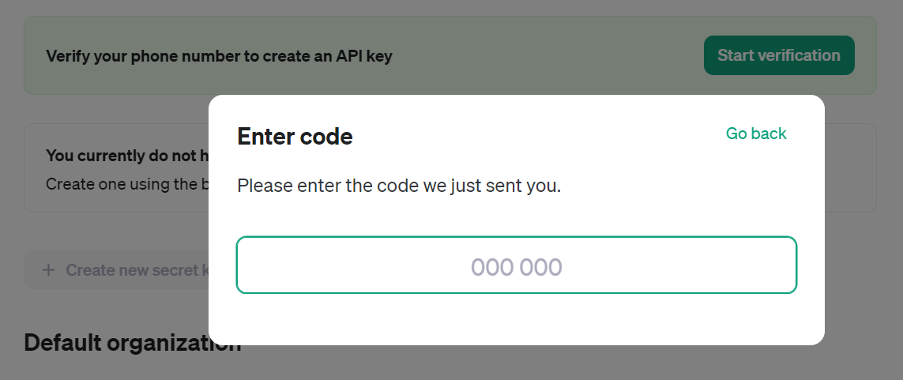
Task: Click the Enter code dialog heading
Action: tap(295, 137)
